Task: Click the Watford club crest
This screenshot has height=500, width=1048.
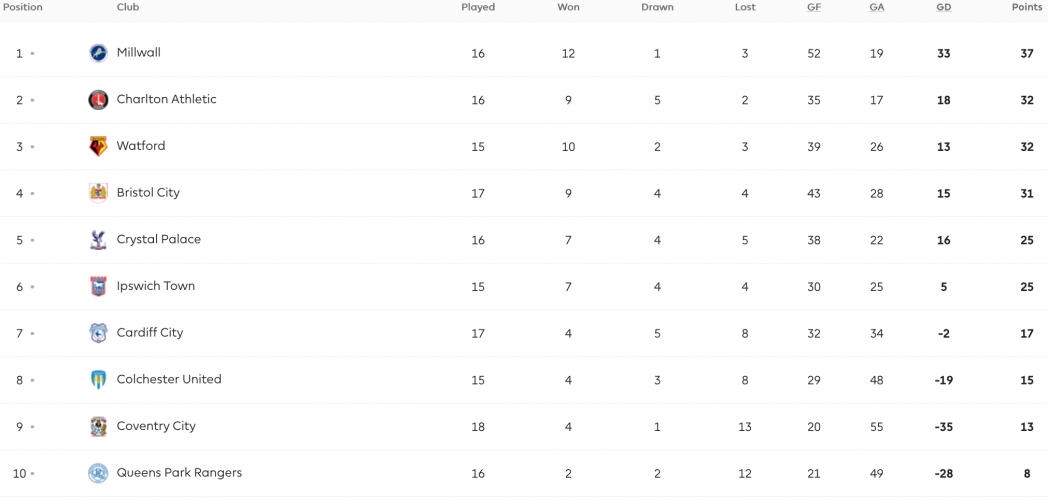Action: (98, 146)
